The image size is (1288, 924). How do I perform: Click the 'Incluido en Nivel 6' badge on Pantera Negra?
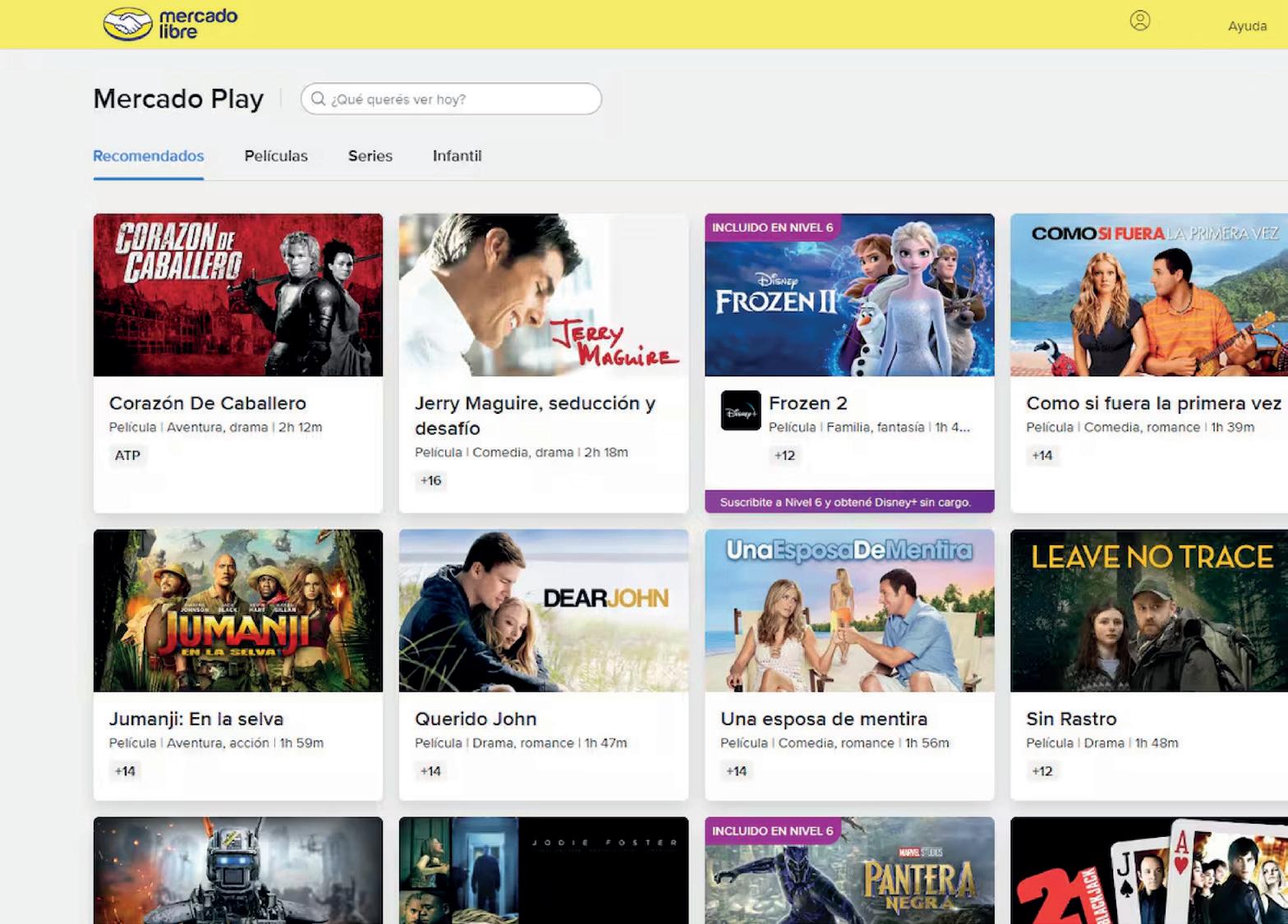(772, 831)
